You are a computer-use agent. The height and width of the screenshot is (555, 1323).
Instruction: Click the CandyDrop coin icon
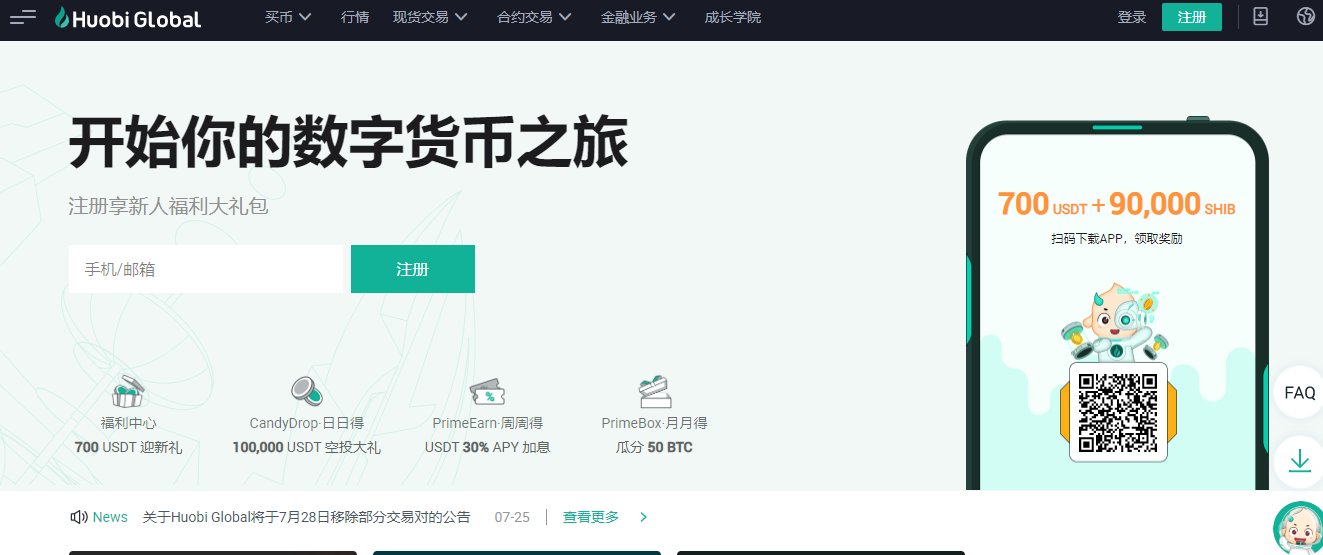[x=306, y=391]
